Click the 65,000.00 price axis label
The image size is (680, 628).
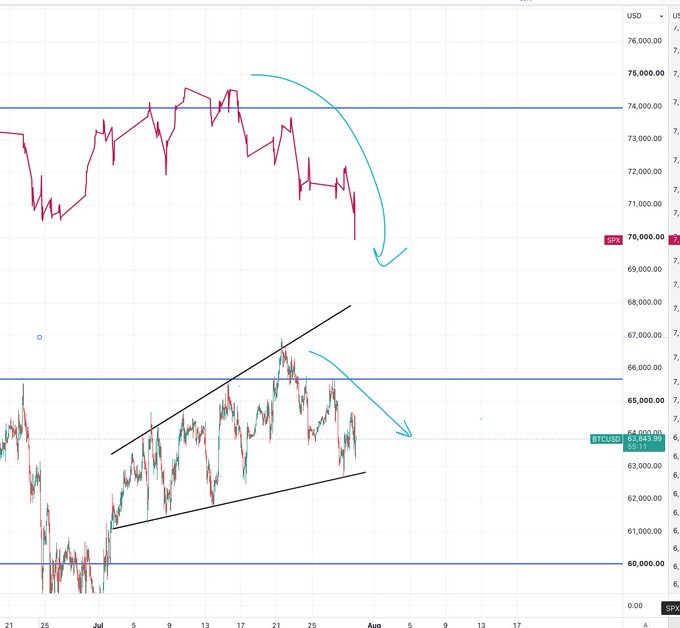click(x=646, y=400)
